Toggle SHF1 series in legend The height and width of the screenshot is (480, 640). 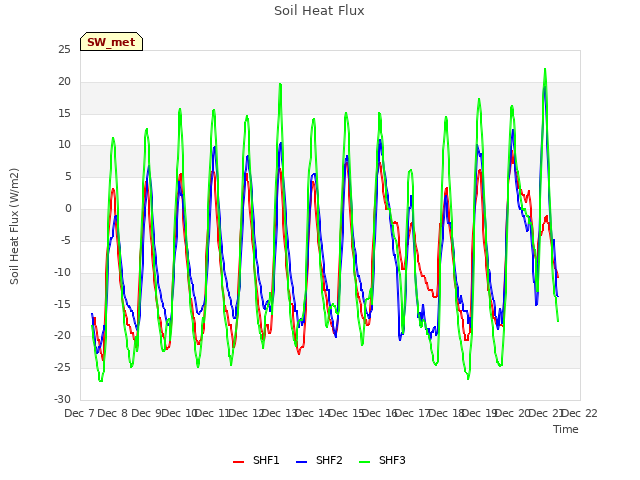coord(256,460)
